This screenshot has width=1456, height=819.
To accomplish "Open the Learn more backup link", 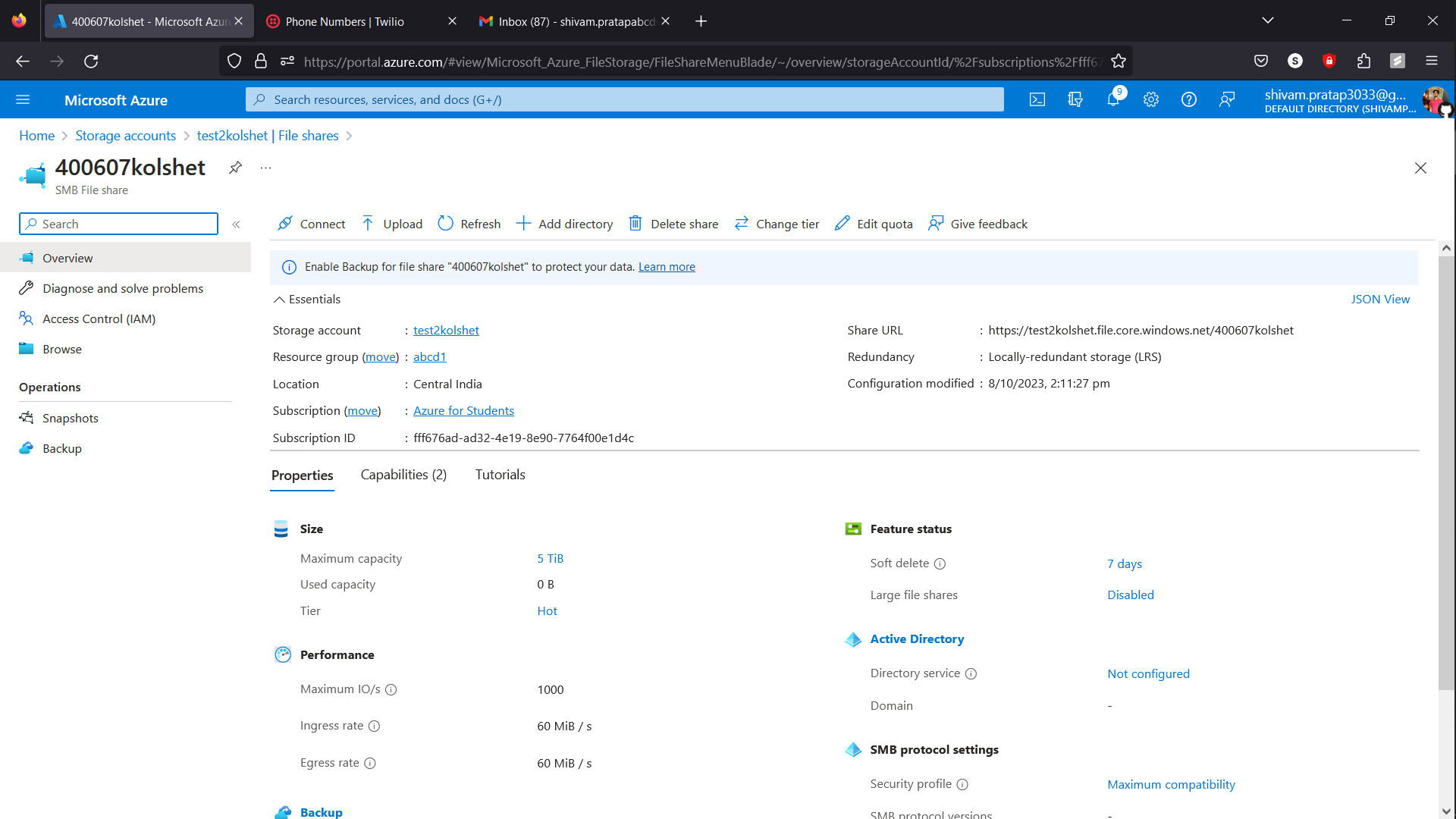I will pos(667,266).
